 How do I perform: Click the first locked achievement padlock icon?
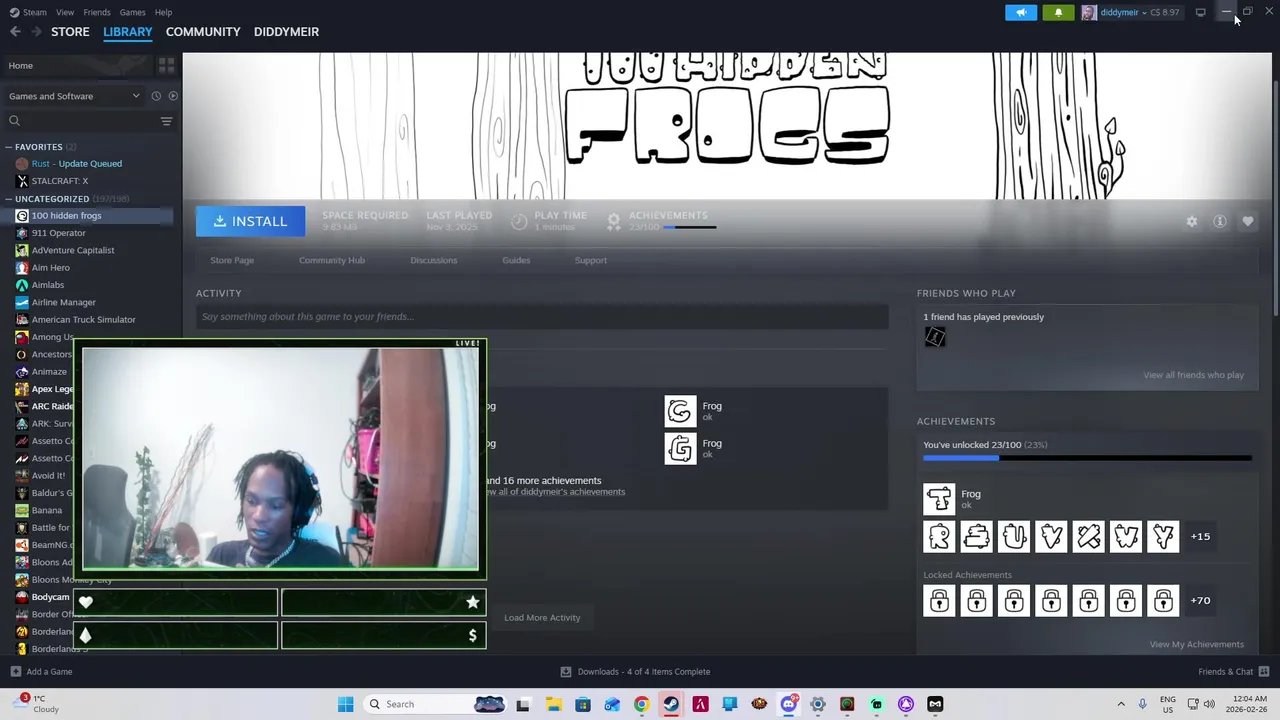click(939, 601)
